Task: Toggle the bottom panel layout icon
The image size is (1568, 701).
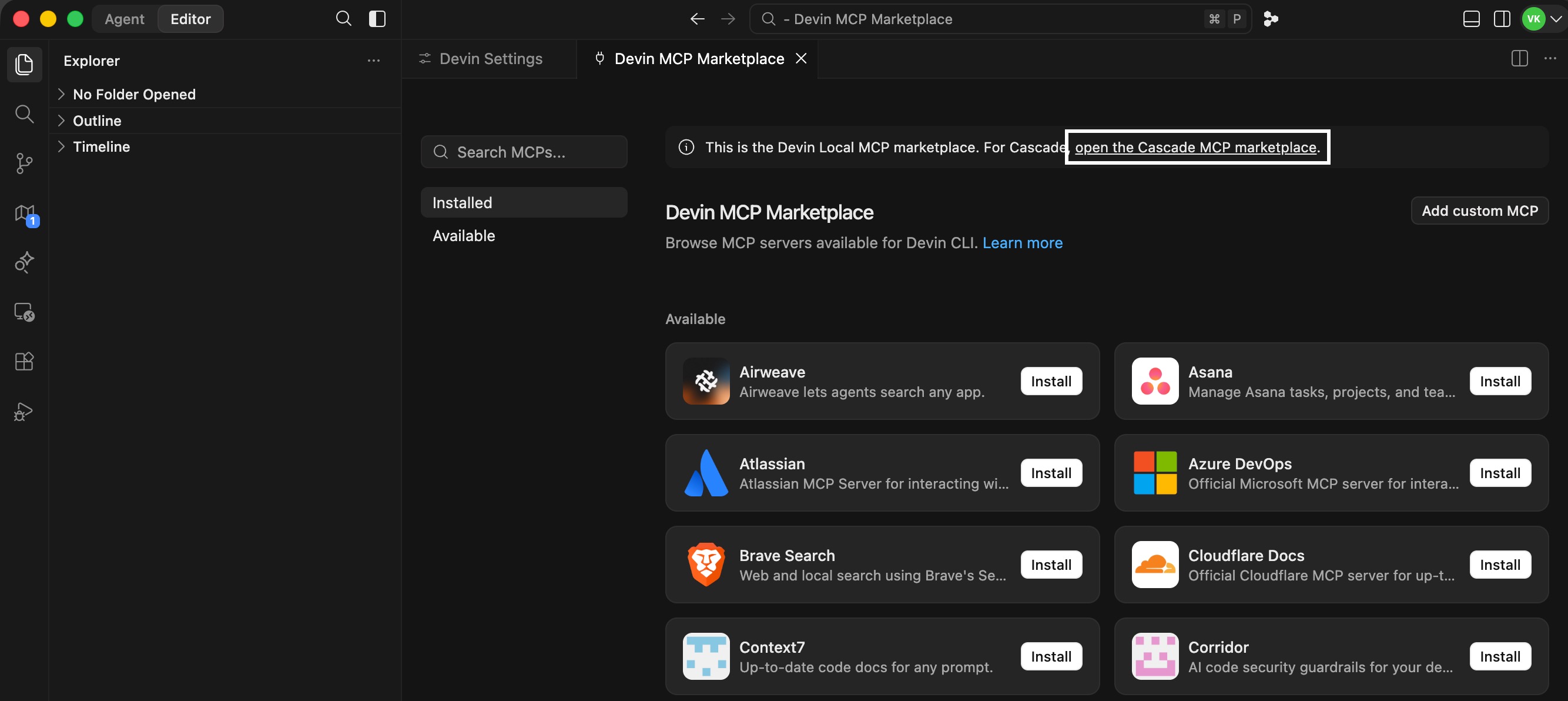Action: click(1471, 19)
